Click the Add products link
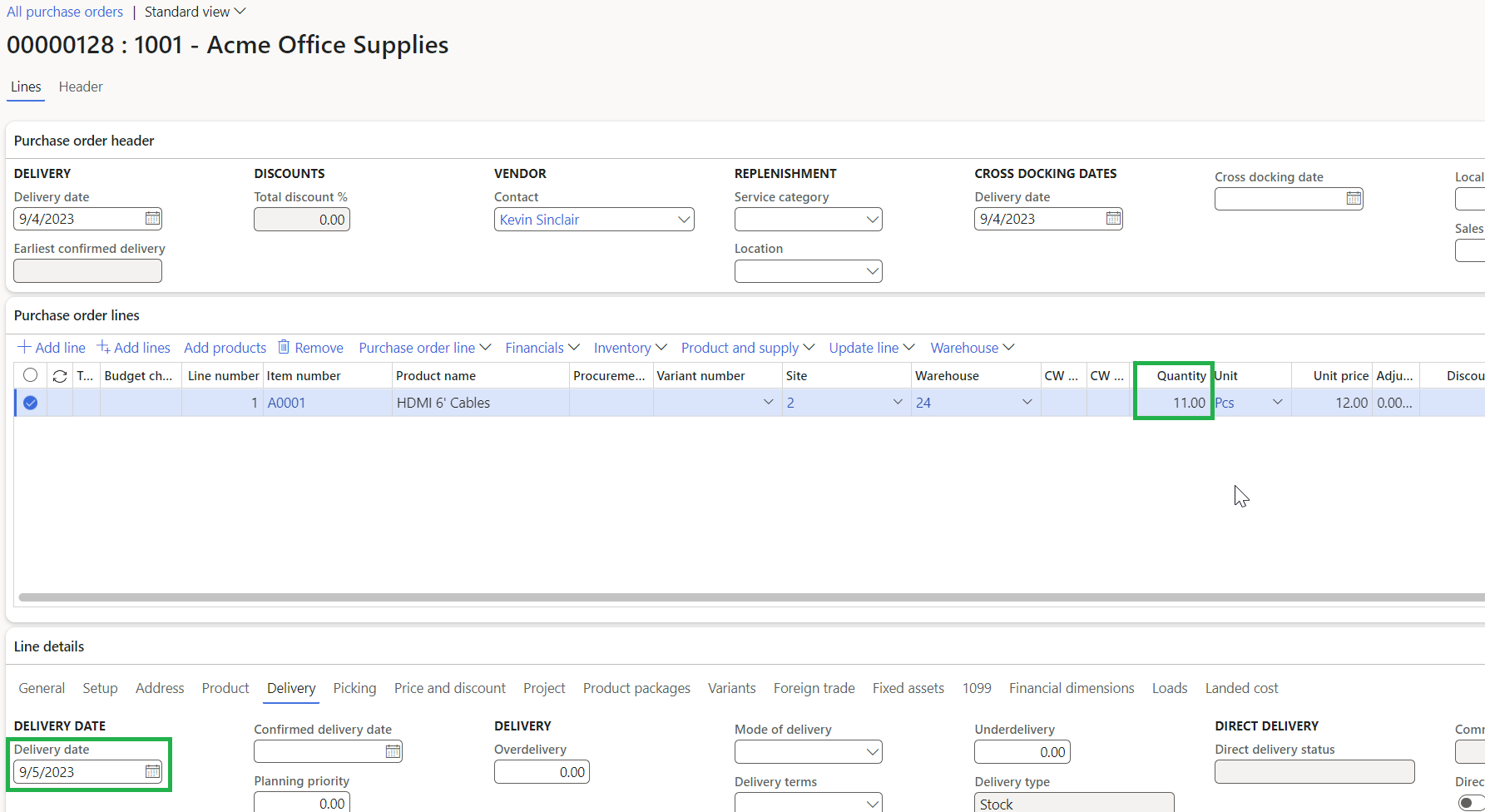Image resolution: width=1485 pixels, height=812 pixels. [225, 347]
